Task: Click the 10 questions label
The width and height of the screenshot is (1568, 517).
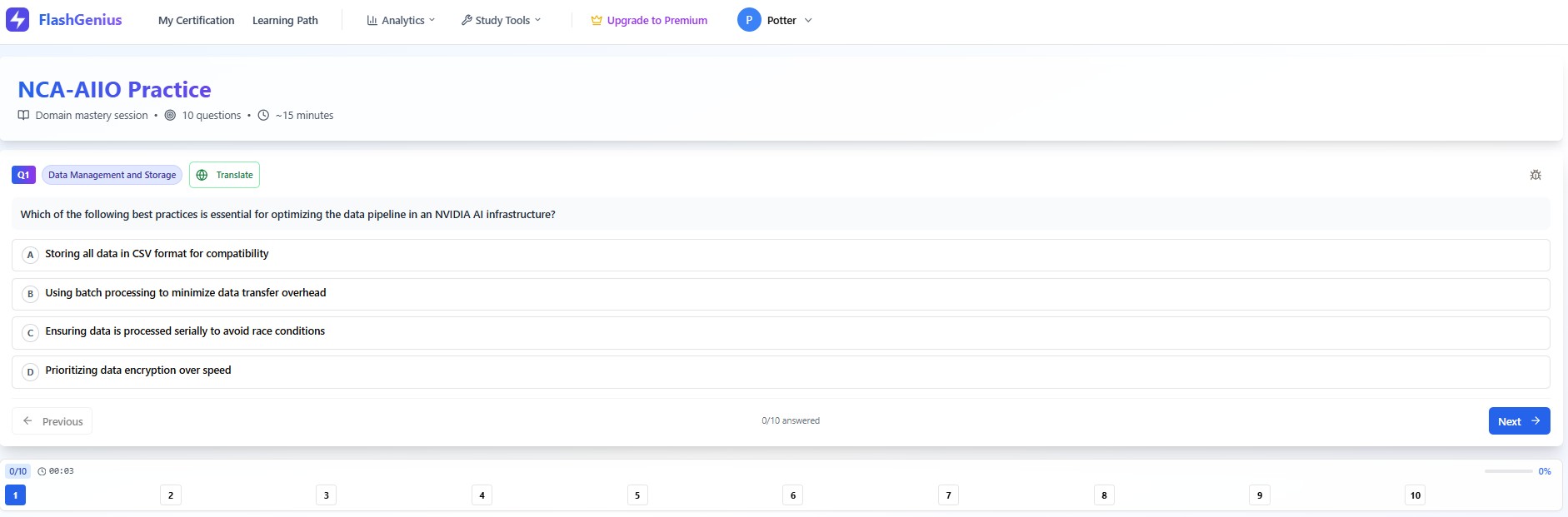Action: tap(212, 115)
